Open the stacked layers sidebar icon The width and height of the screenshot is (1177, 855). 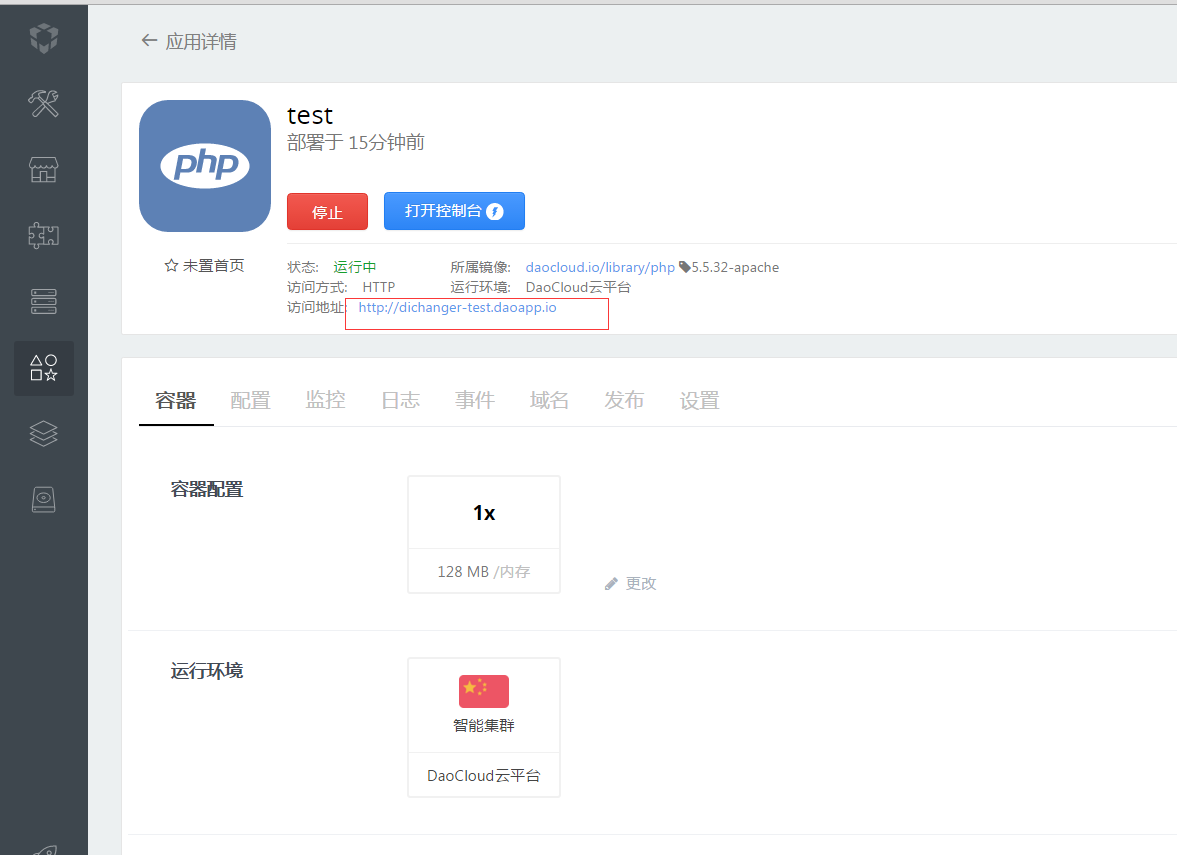[x=44, y=433]
